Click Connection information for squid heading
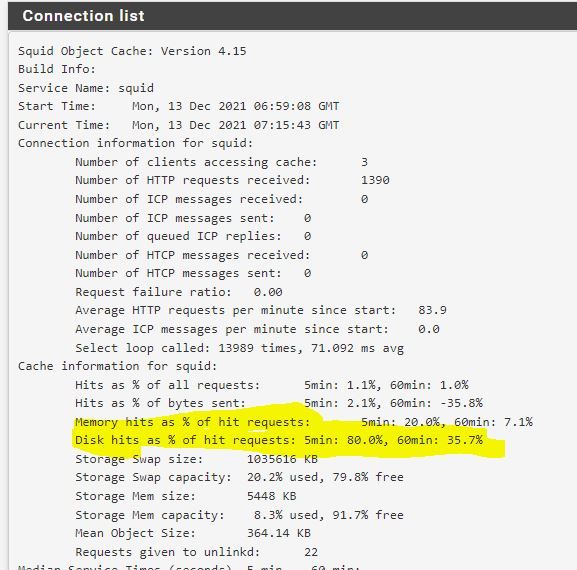The image size is (577, 570). 135,143
